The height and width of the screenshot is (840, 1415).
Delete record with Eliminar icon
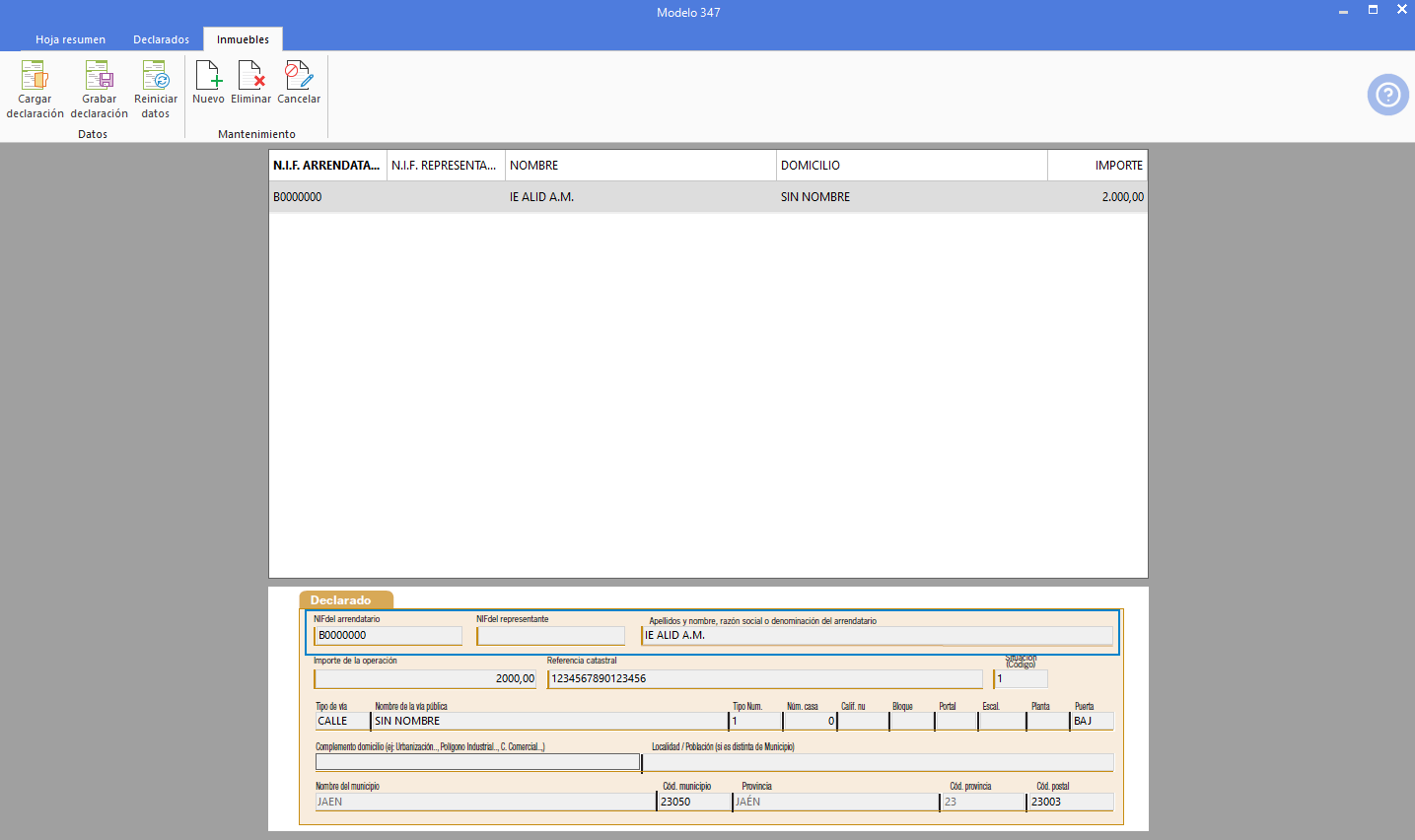251,75
